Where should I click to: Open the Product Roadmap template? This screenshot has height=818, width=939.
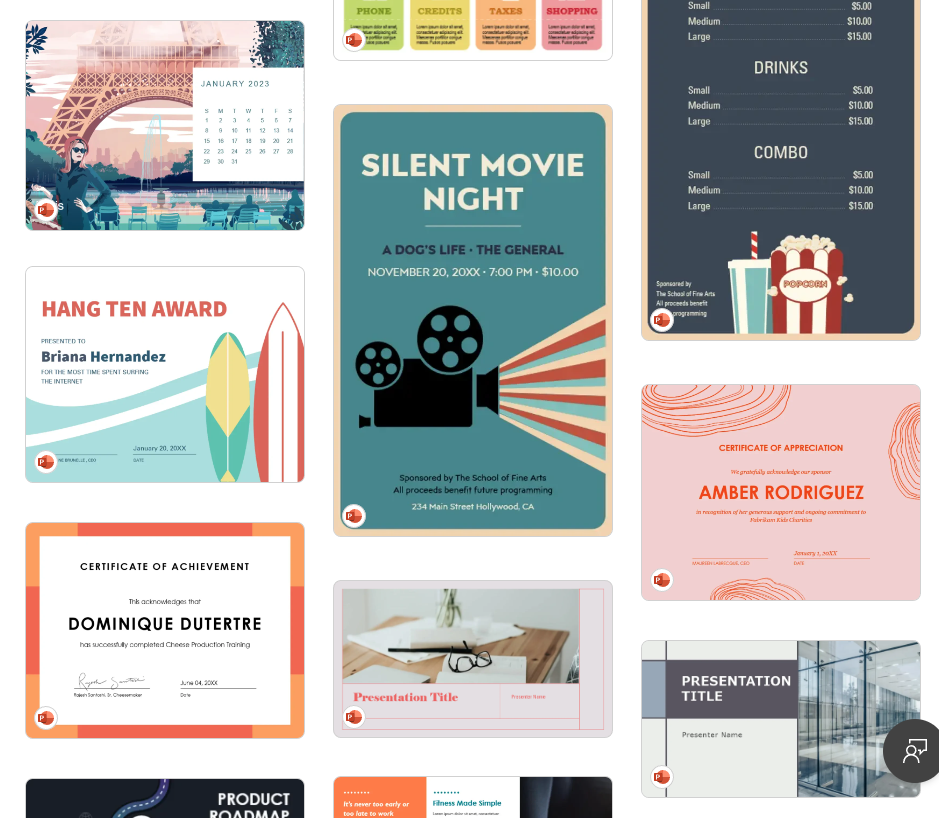tap(165, 798)
